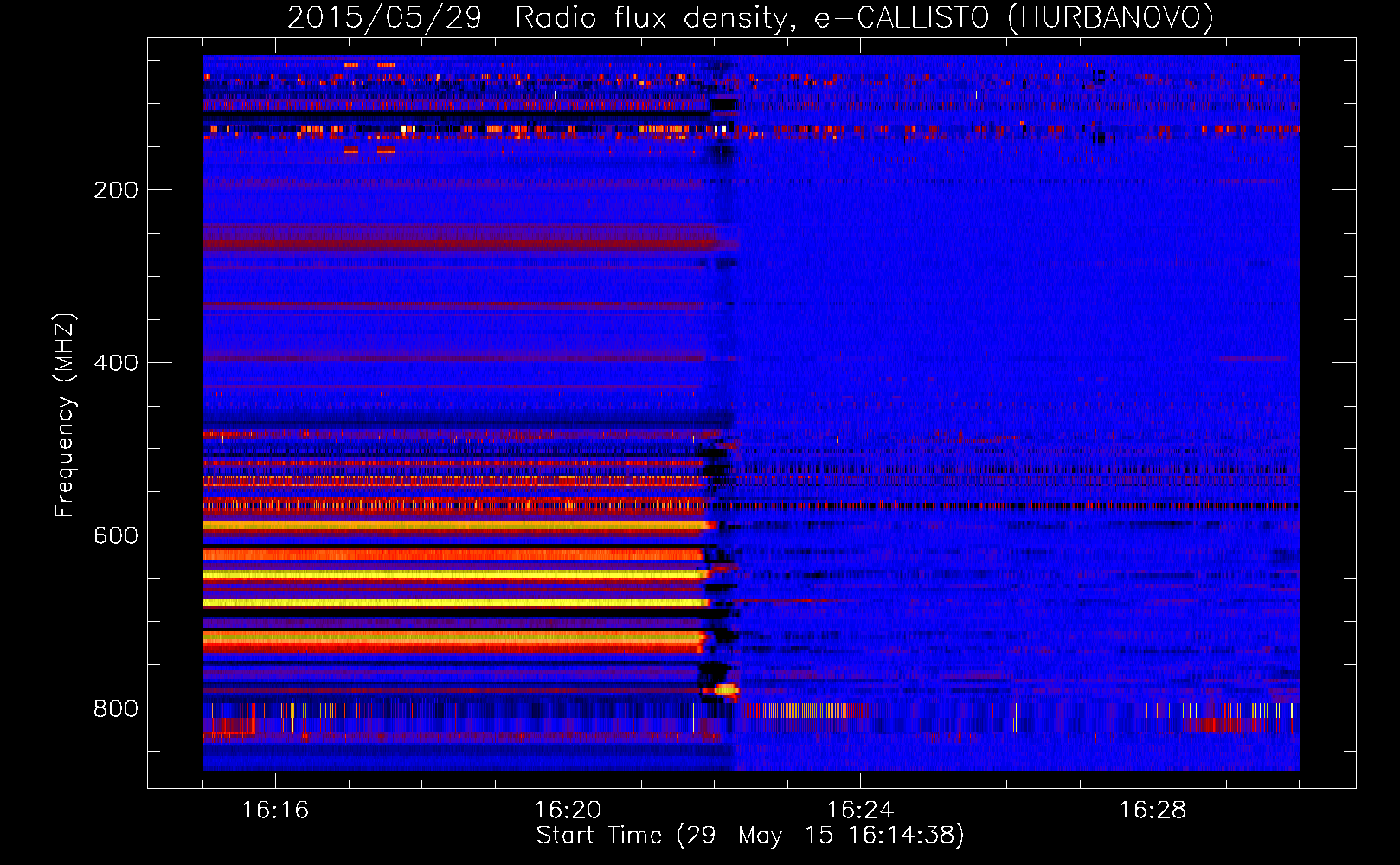Select the 200 MHz frequency tick label

(x=116, y=190)
